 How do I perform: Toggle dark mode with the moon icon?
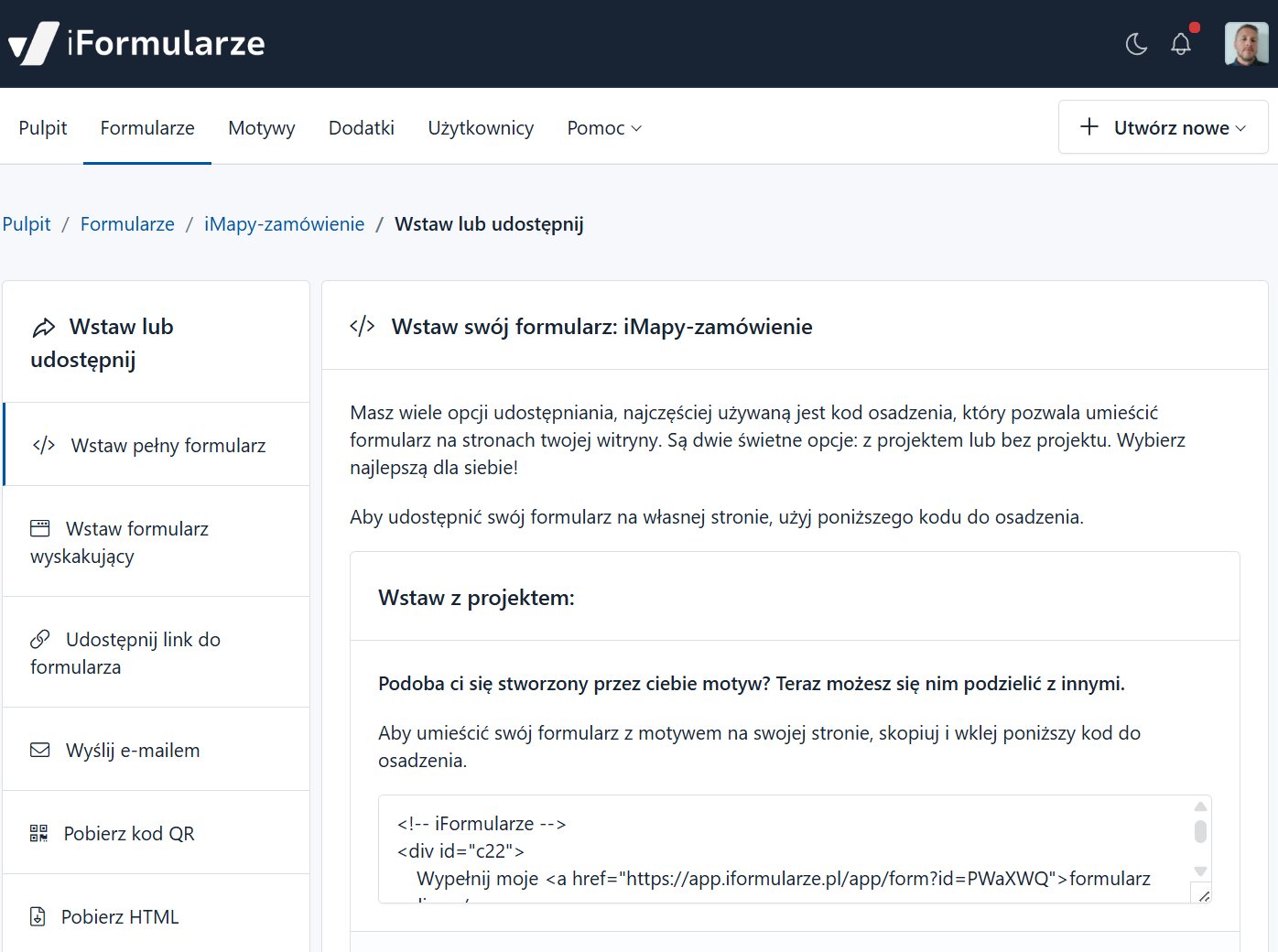(1136, 44)
